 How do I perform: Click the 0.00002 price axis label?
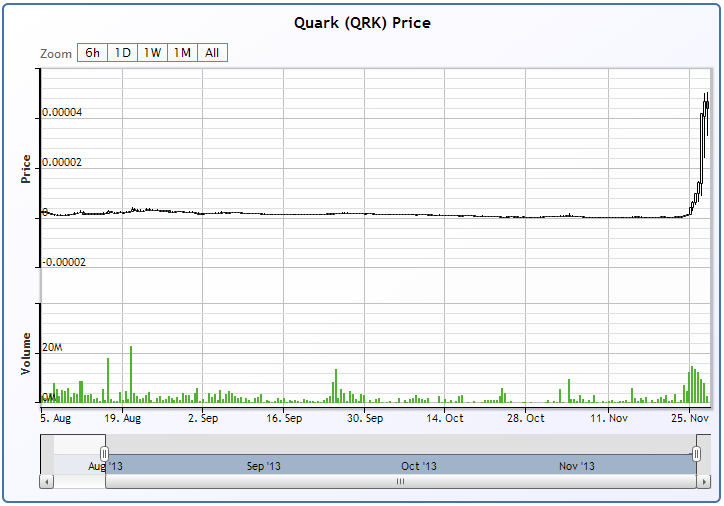coord(62,162)
